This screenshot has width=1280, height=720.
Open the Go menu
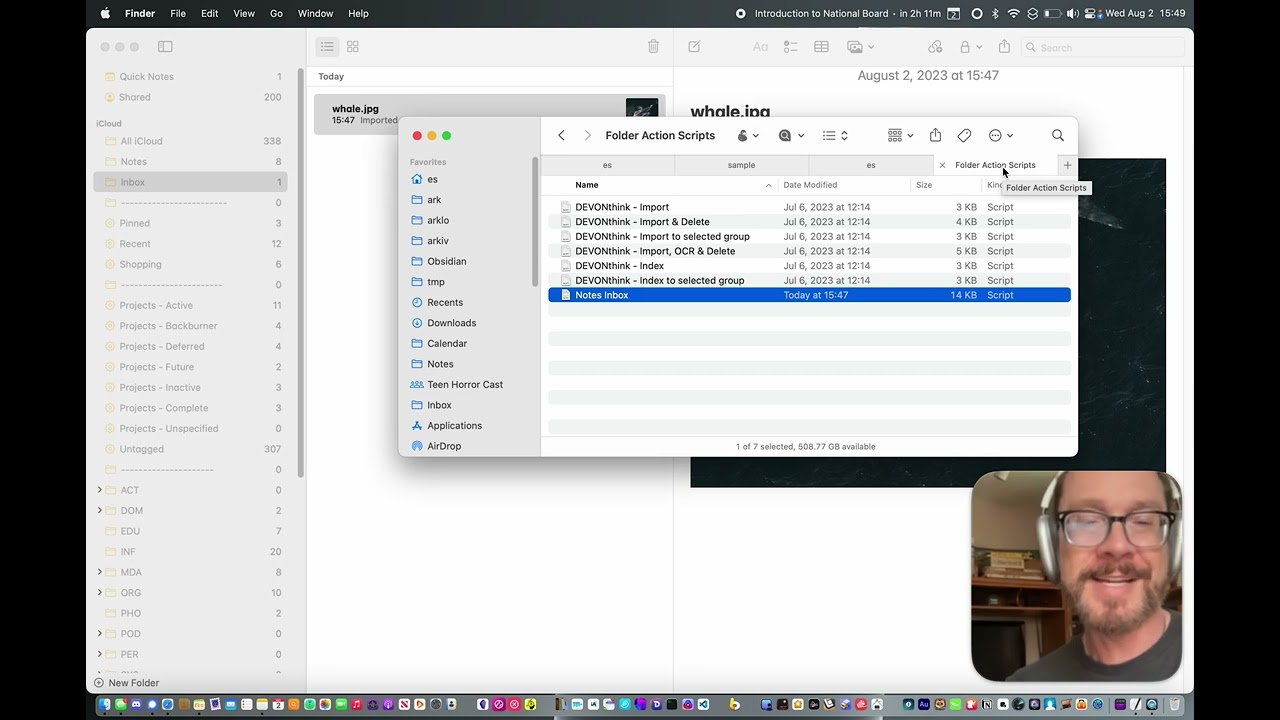pyautogui.click(x=276, y=13)
